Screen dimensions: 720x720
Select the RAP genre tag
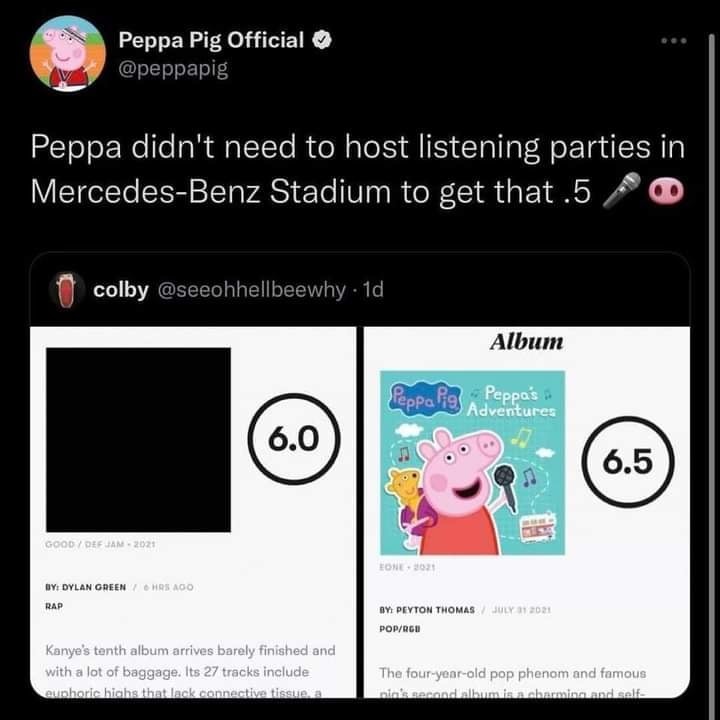(54, 606)
